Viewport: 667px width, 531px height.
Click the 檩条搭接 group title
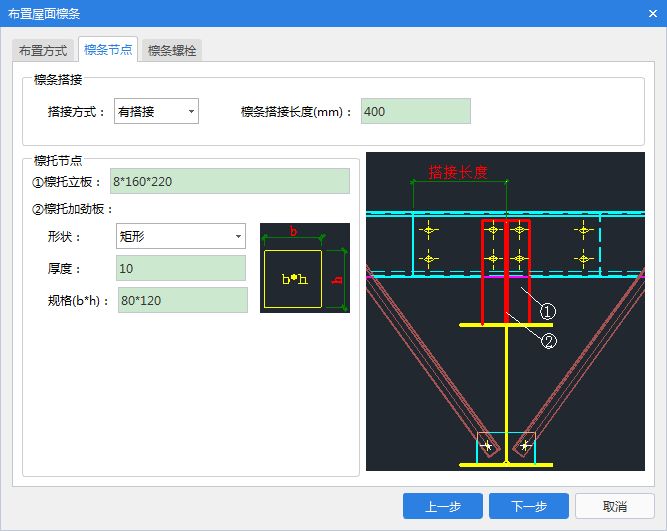pyautogui.click(x=58, y=80)
